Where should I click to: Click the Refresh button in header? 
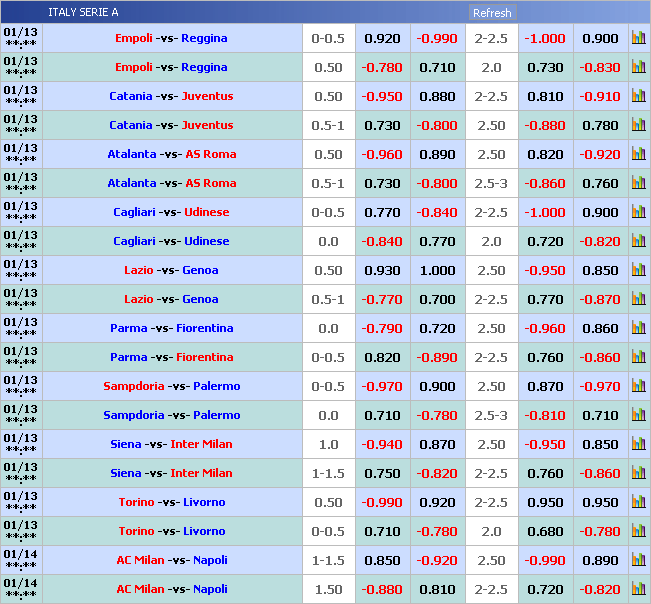(x=492, y=13)
